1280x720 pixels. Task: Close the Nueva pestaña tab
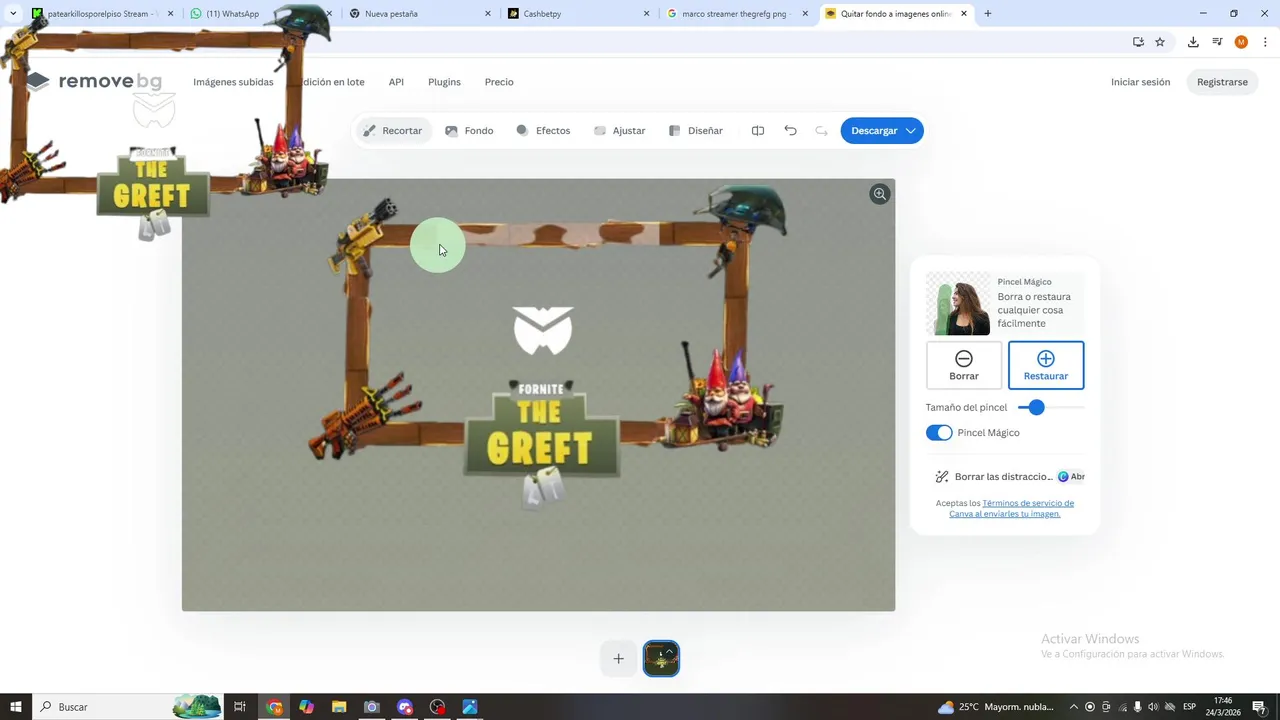tap(488, 14)
